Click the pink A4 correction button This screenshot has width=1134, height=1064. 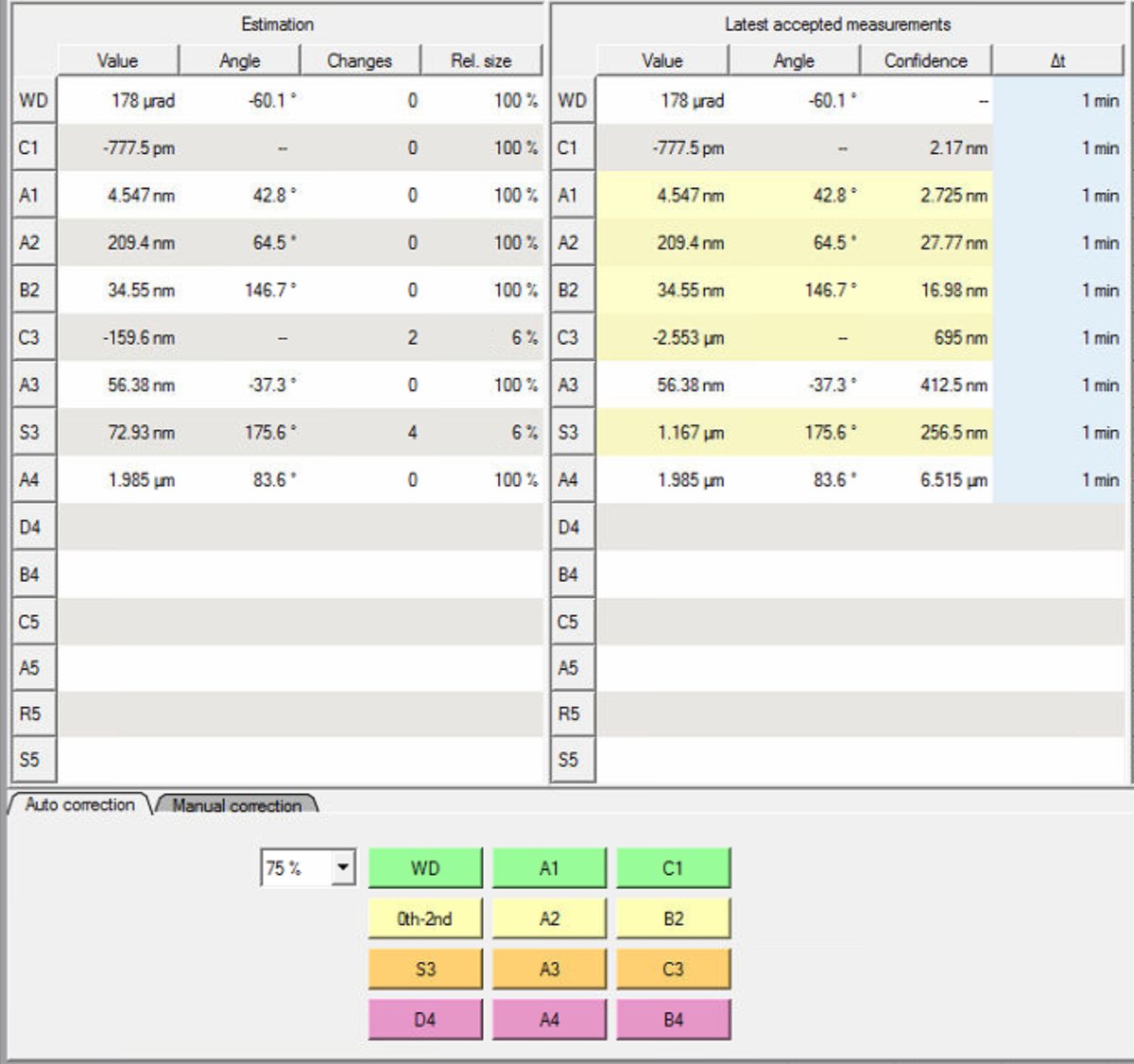[x=549, y=1020]
